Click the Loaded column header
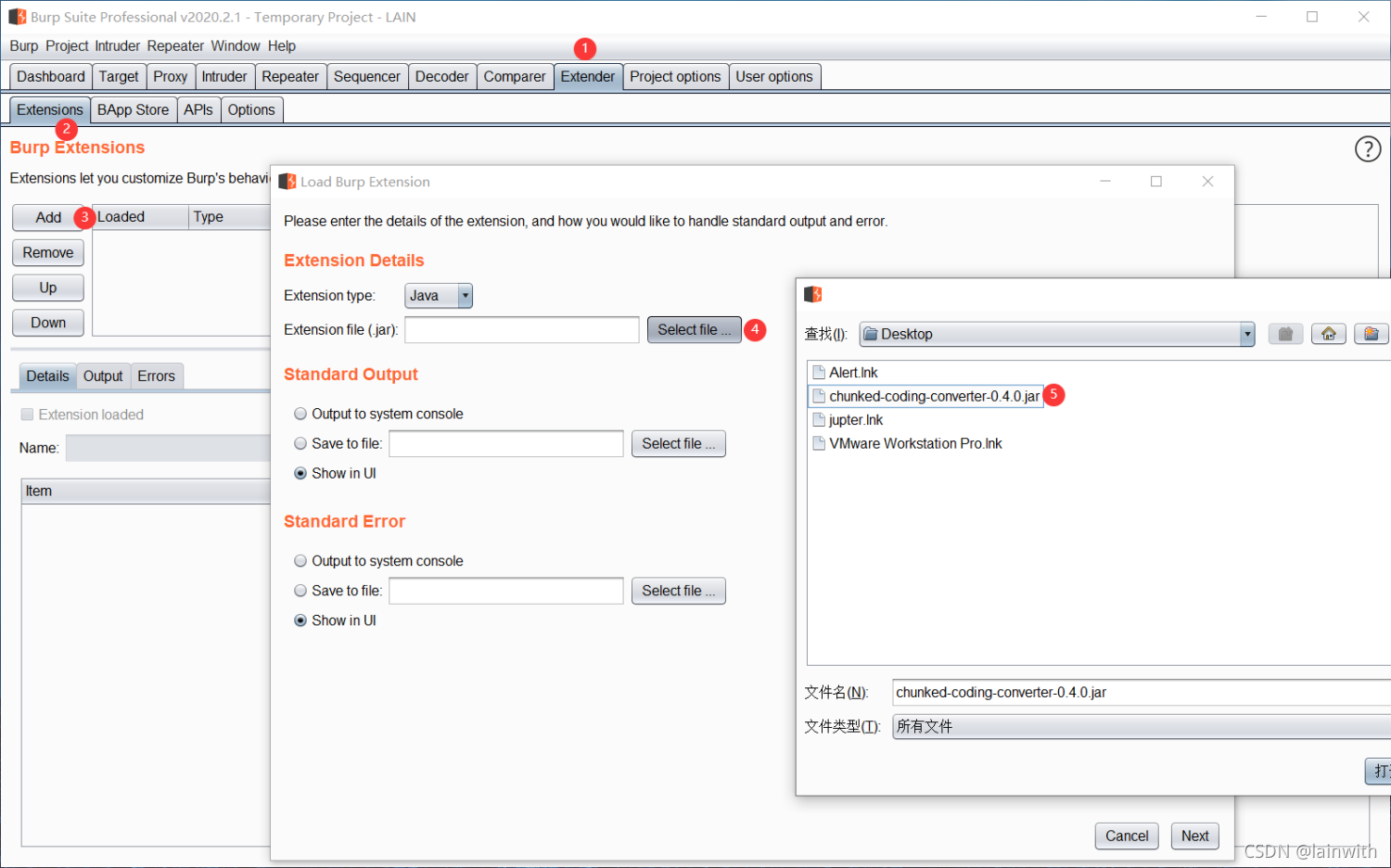This screenshot has width=1391, height=868. pyautogui.click(x=141, y=217)
